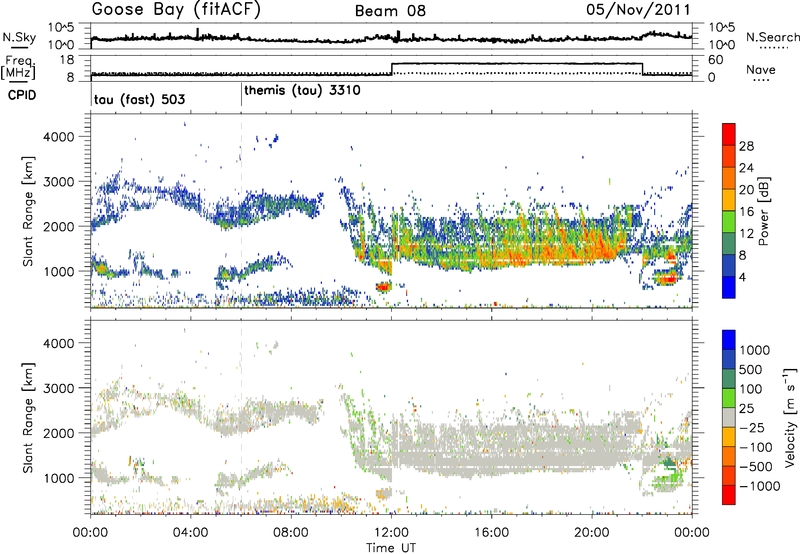Click 'Slant Range [km]' label of power panel
Screen dimensions: 800x554
pyautogui.click(x=28, y=211)
